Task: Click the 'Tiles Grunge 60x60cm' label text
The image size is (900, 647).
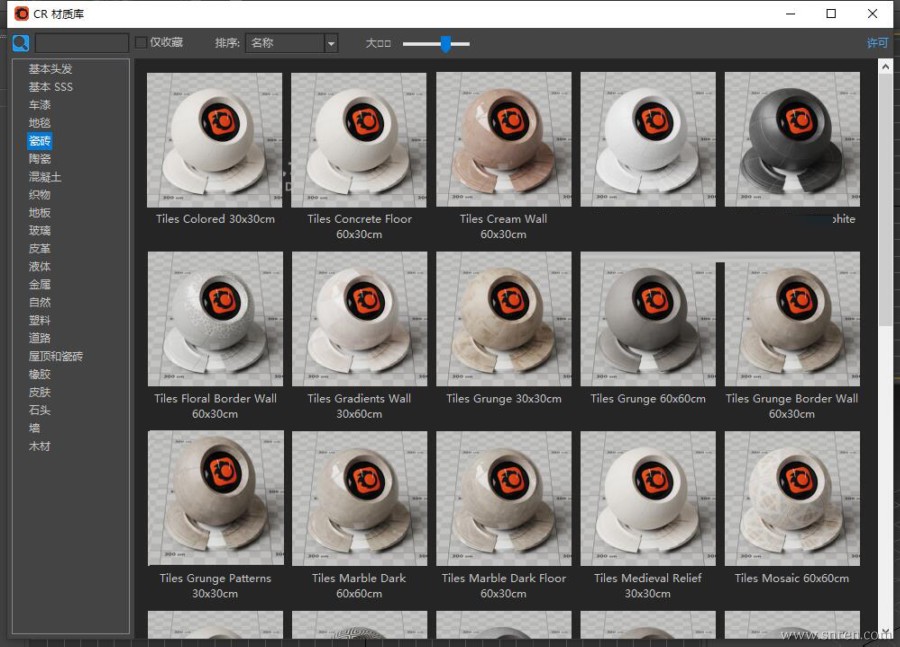Action: (648, 398)
